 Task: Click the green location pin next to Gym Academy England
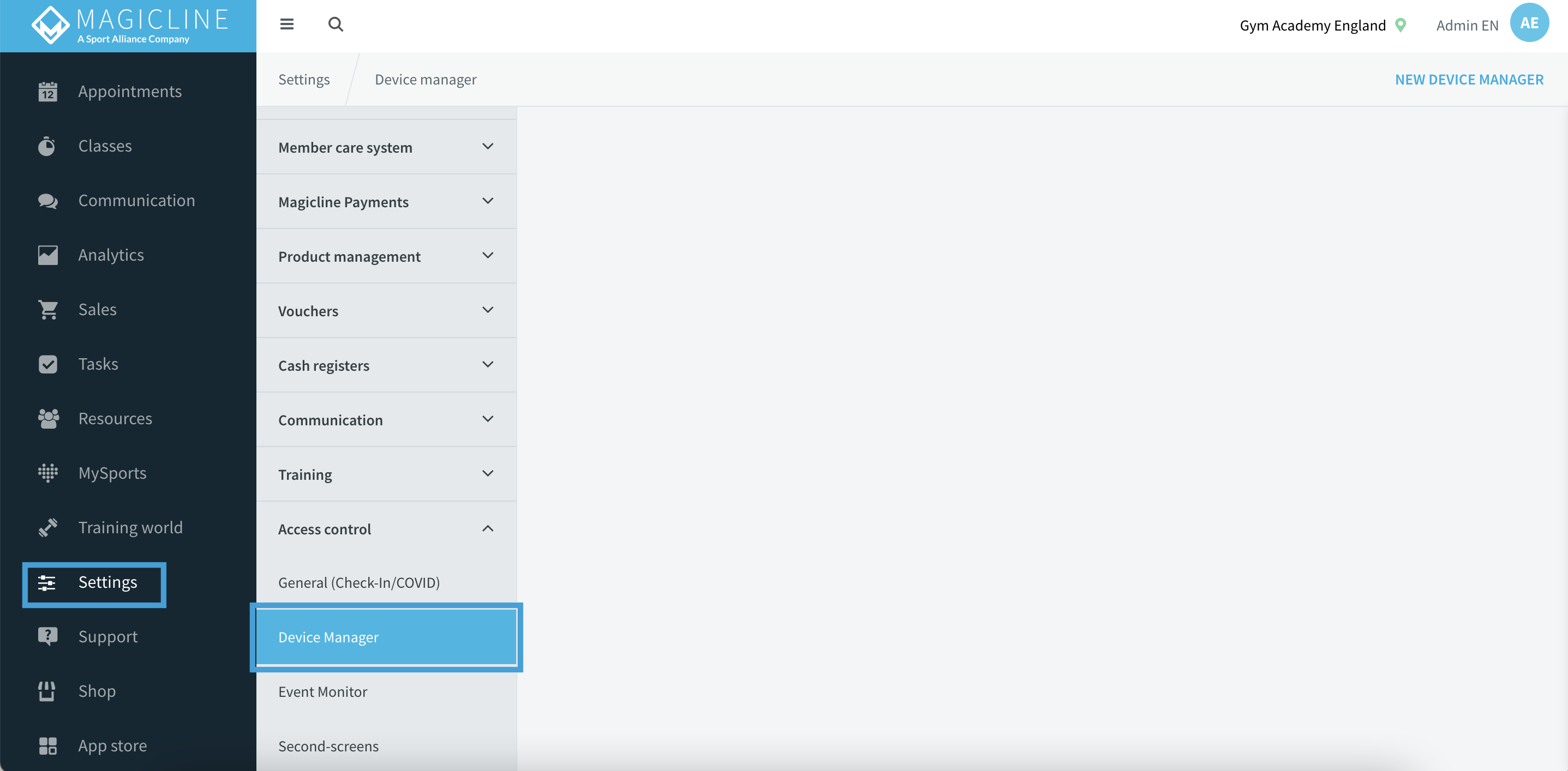tap(1399, 25)
